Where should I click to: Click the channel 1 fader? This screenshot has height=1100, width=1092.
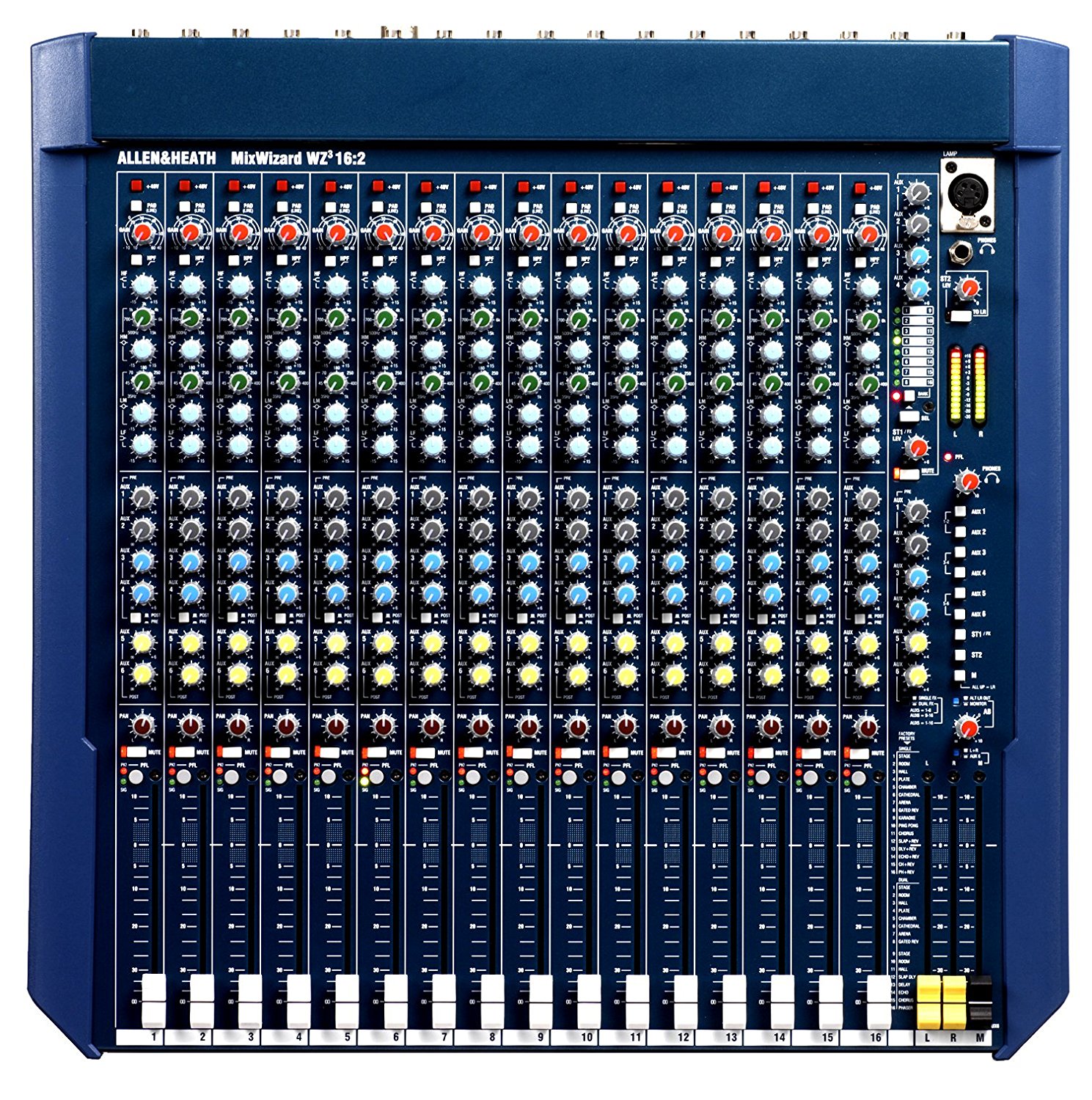(x=153, y=1001)
